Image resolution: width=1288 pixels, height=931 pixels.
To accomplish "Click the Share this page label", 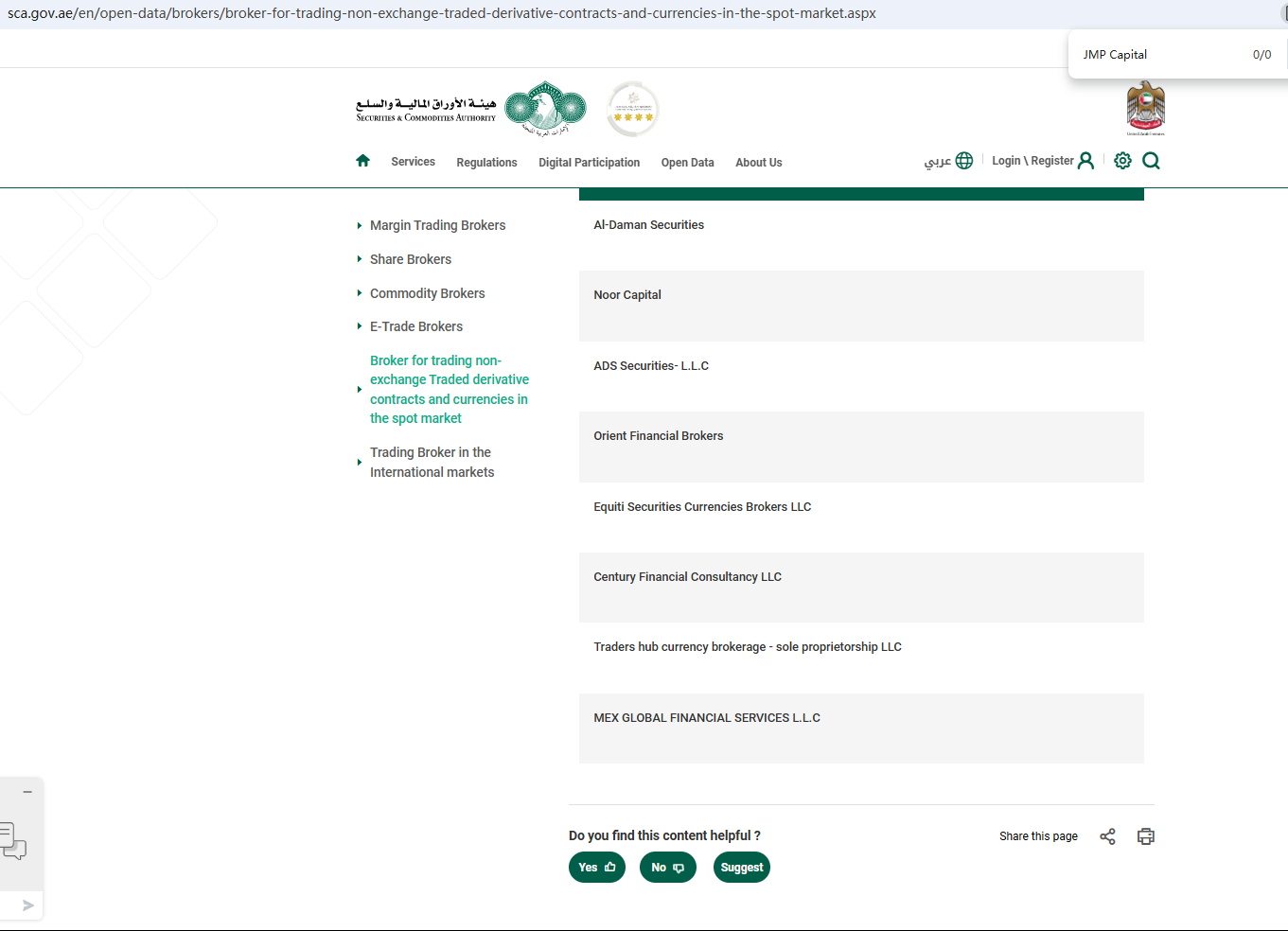I will 1038,836.
